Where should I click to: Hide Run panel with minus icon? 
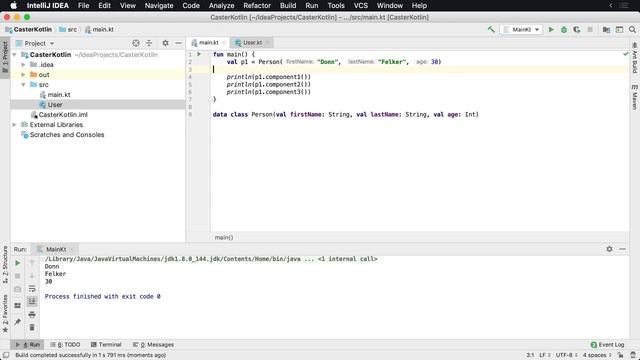pyautogui.click(x=622, y=249)
